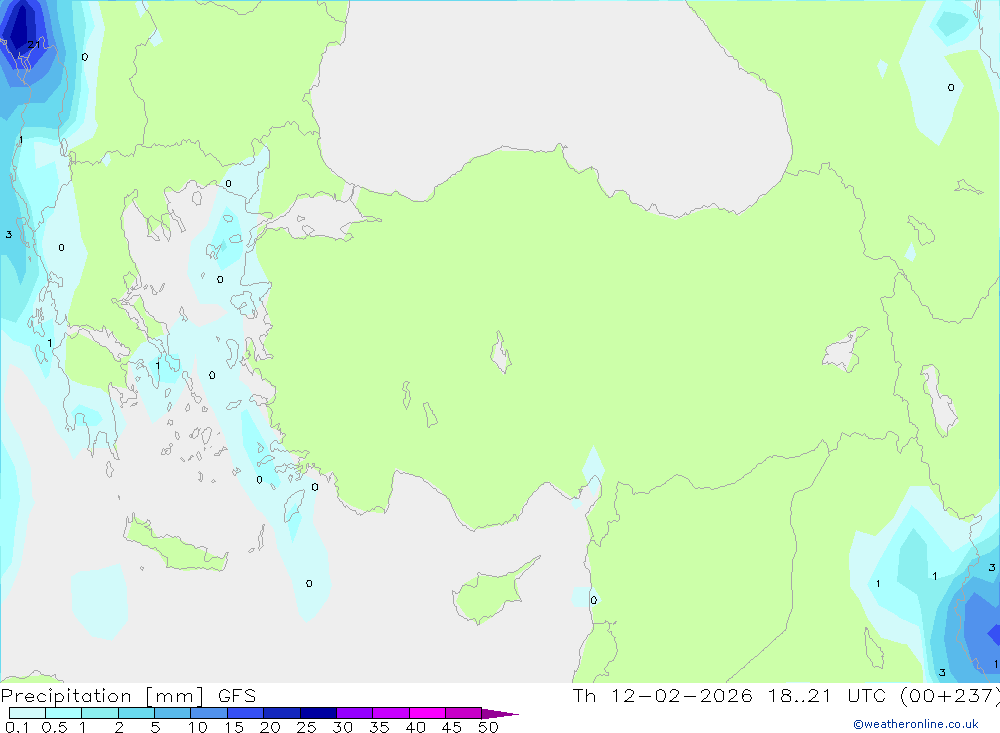1000x733 pixels.
Task: Click the legend label '45'
Action: (x=452, y=727)
